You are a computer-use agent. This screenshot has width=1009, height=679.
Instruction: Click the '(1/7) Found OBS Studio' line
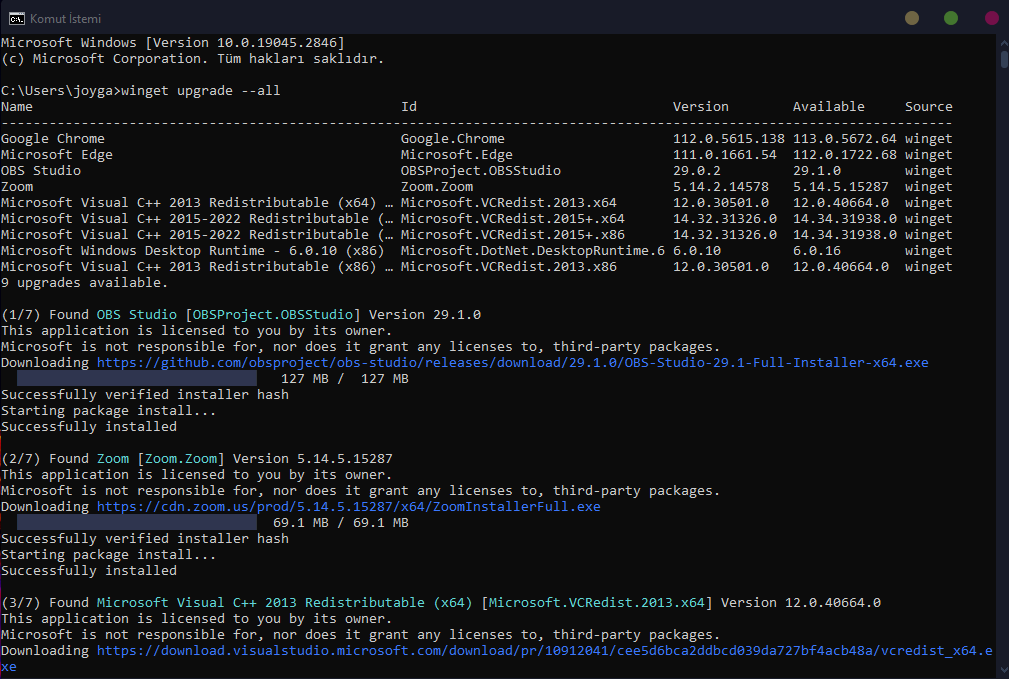pos(241,315)
